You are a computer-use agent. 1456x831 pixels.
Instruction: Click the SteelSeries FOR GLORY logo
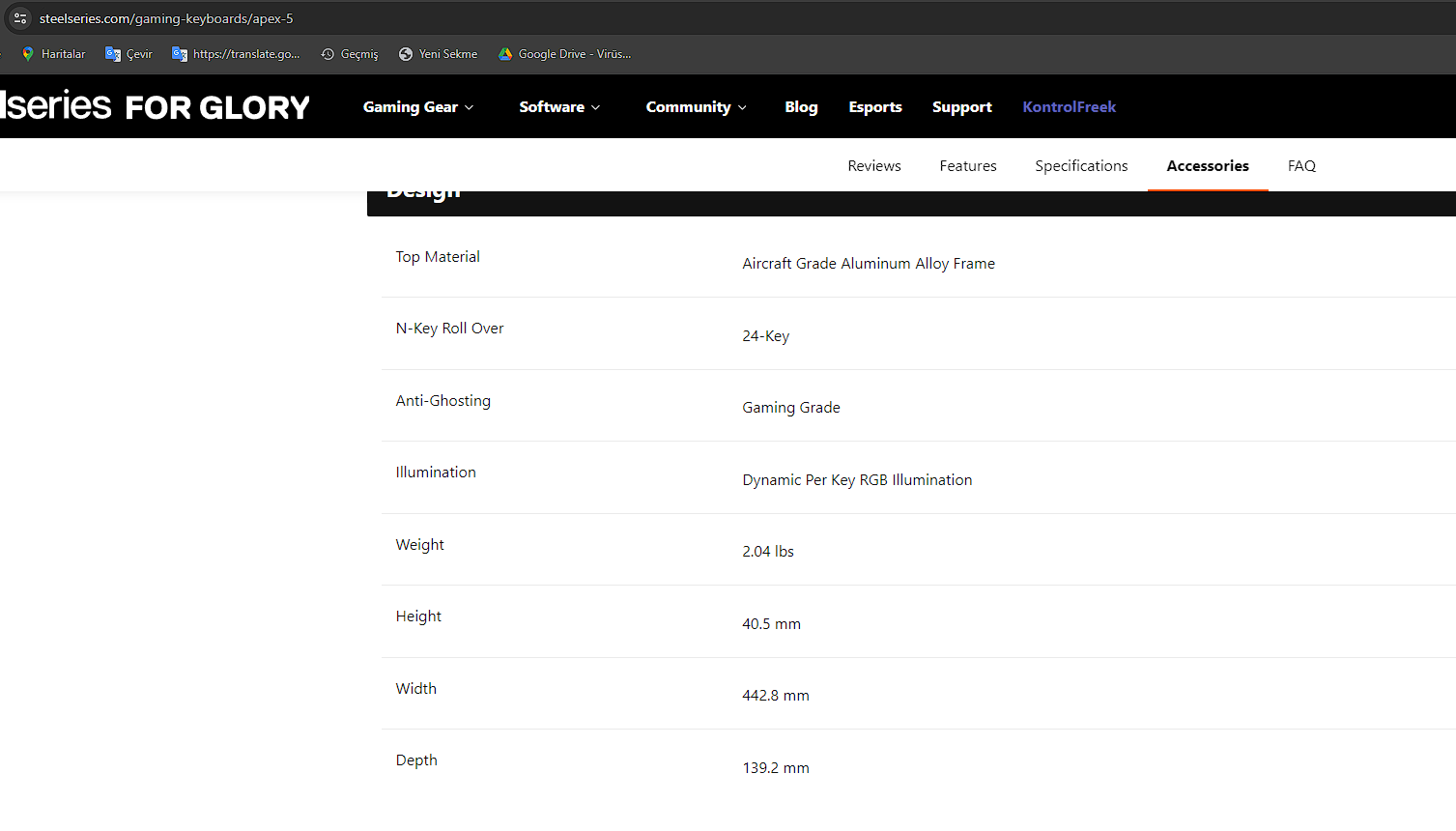click(155, 106)
